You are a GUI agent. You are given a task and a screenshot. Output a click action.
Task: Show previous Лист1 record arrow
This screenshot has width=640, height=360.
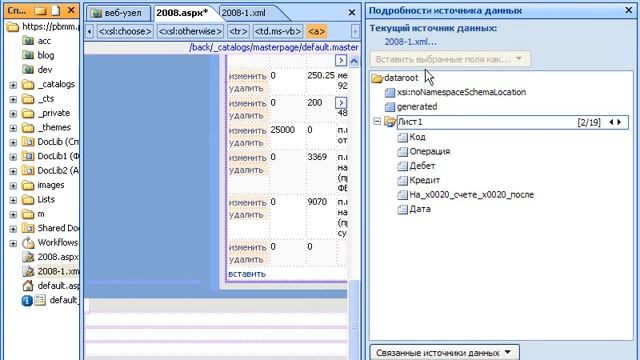click(611, 122)
